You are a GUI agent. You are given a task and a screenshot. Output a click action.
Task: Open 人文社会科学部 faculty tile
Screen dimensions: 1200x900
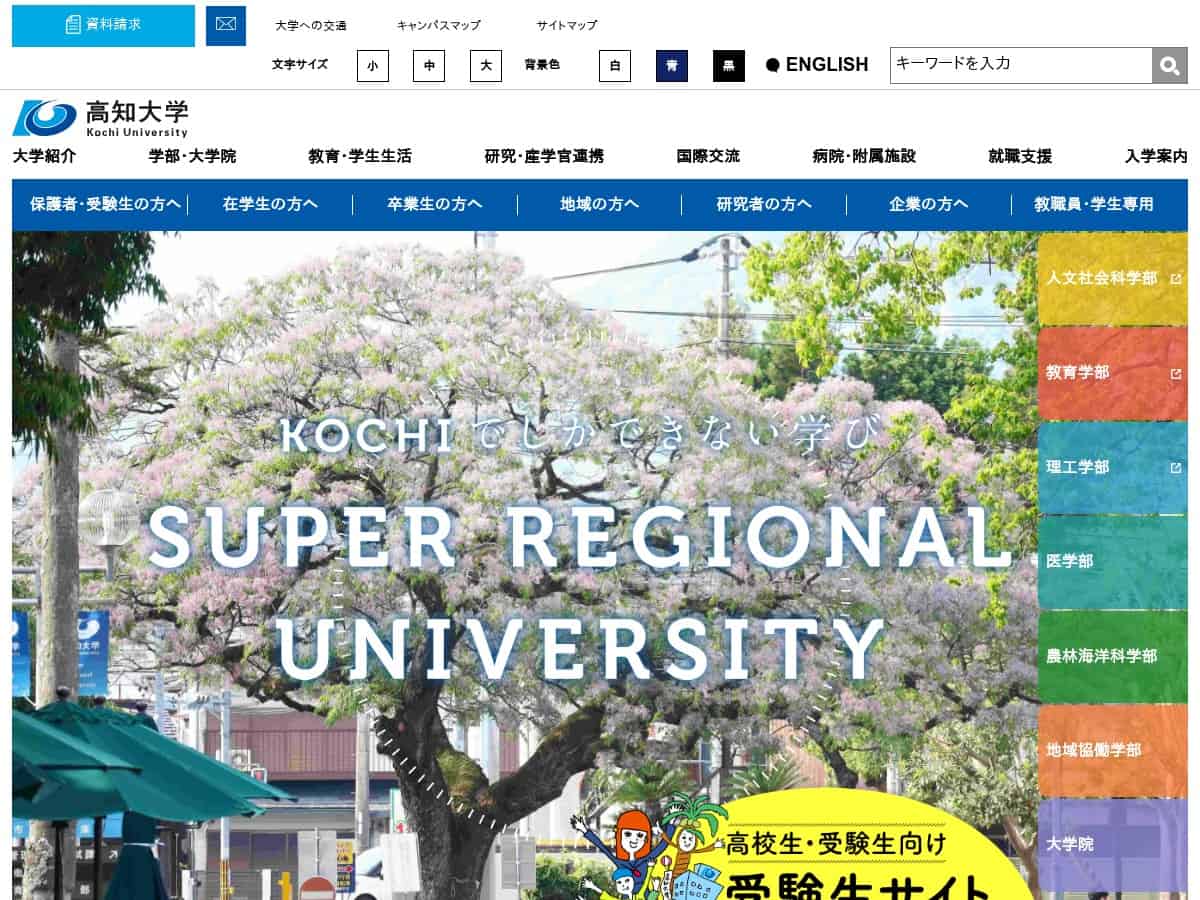point(1113,279)
